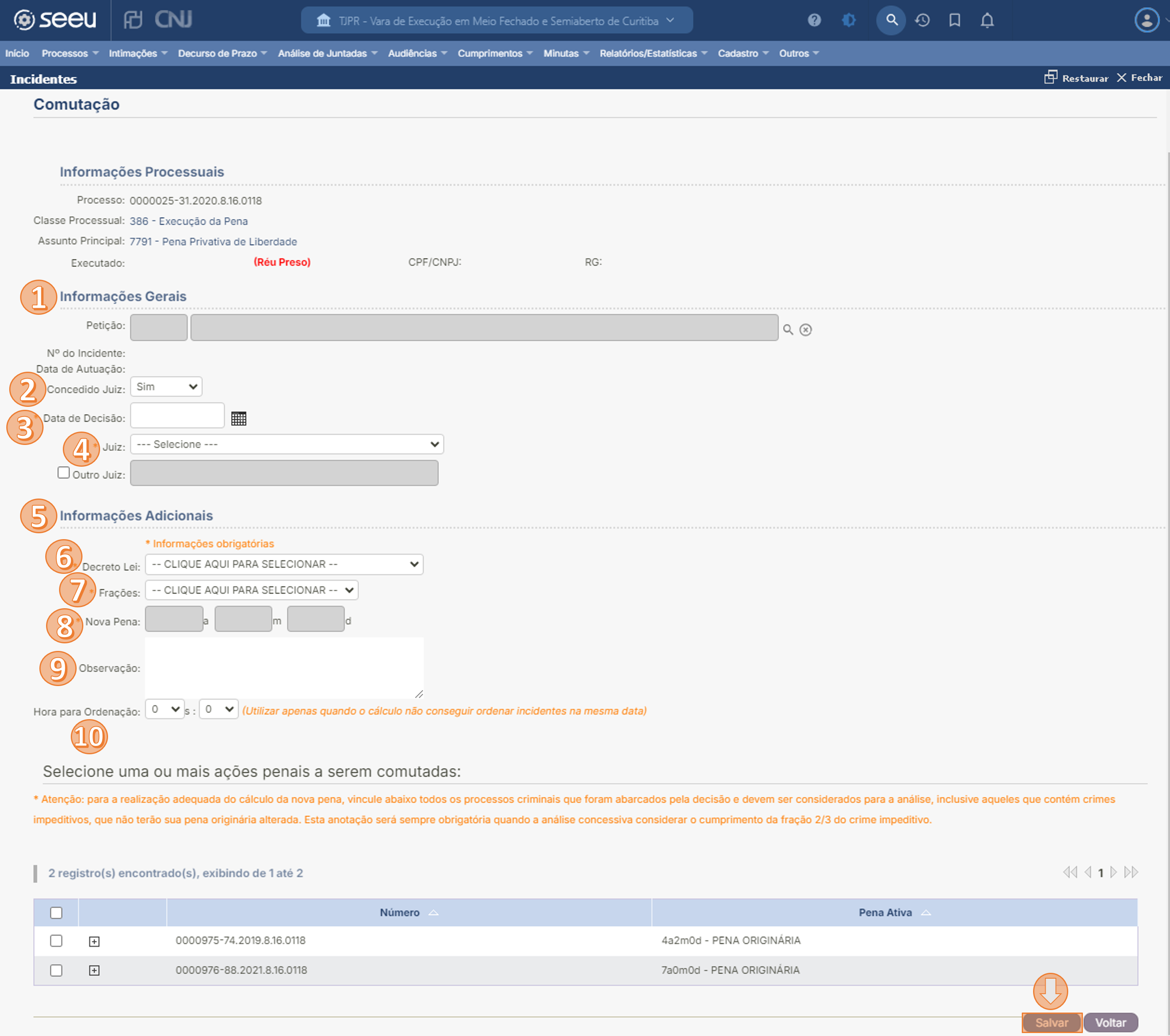Expand row 0000975-74.2019.8.16.0118 details
This screenshot has height=1036, width=1170.
coord(95,941)
